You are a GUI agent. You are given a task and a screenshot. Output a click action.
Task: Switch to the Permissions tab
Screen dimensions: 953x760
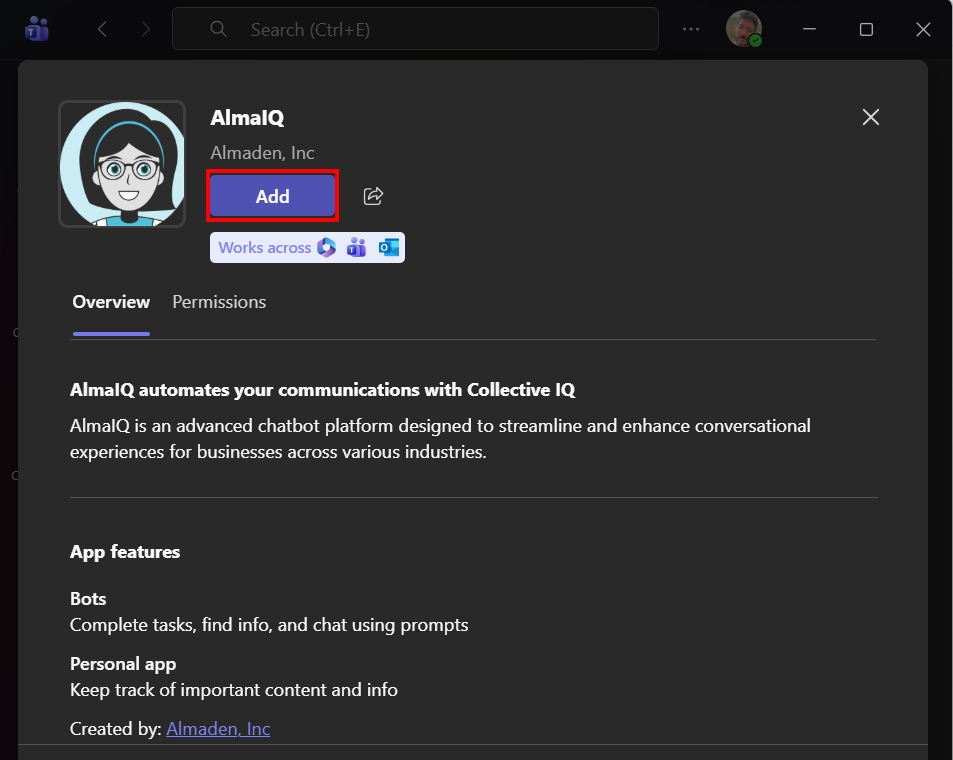tap(218, 302)
